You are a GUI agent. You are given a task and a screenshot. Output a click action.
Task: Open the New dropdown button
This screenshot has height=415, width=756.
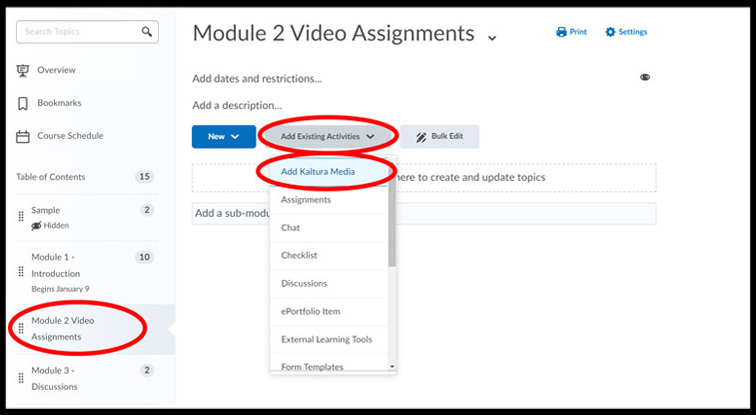223,136
